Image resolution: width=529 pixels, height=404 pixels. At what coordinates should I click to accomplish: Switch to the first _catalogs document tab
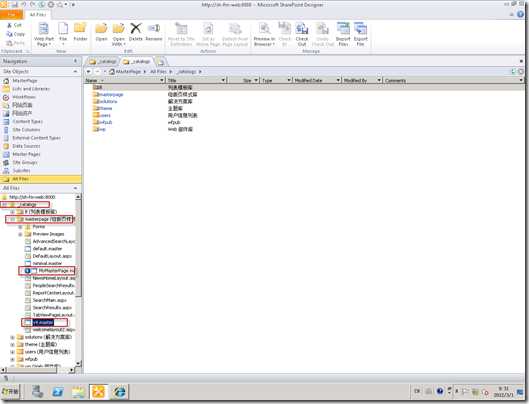click(103, 61)
